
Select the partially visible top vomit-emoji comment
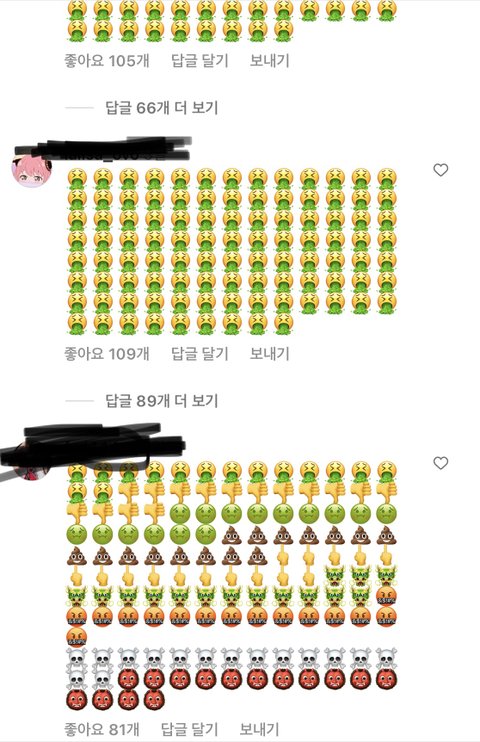click(x=232, y=21)
